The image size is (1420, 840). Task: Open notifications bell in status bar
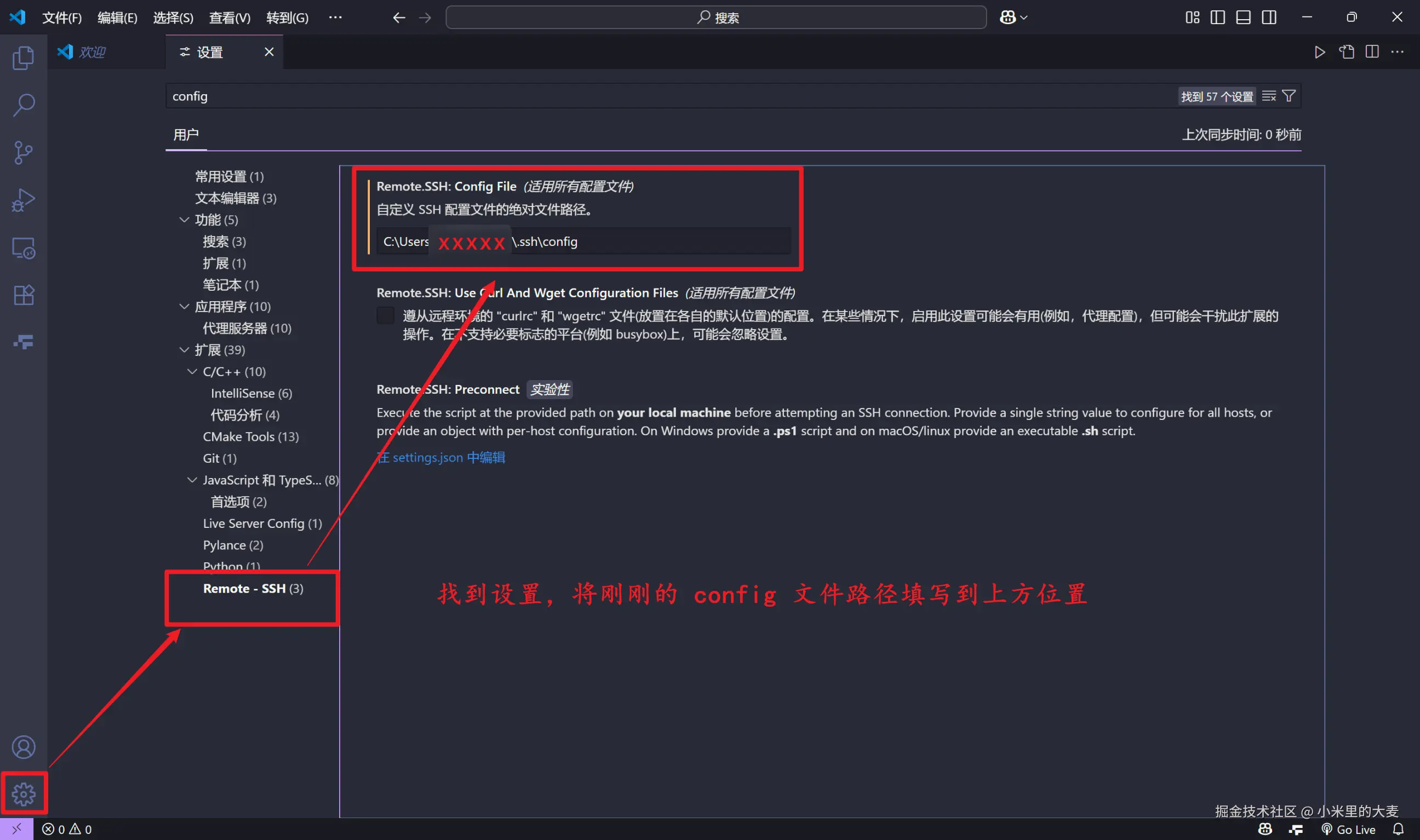click(x=1398, y=829)
